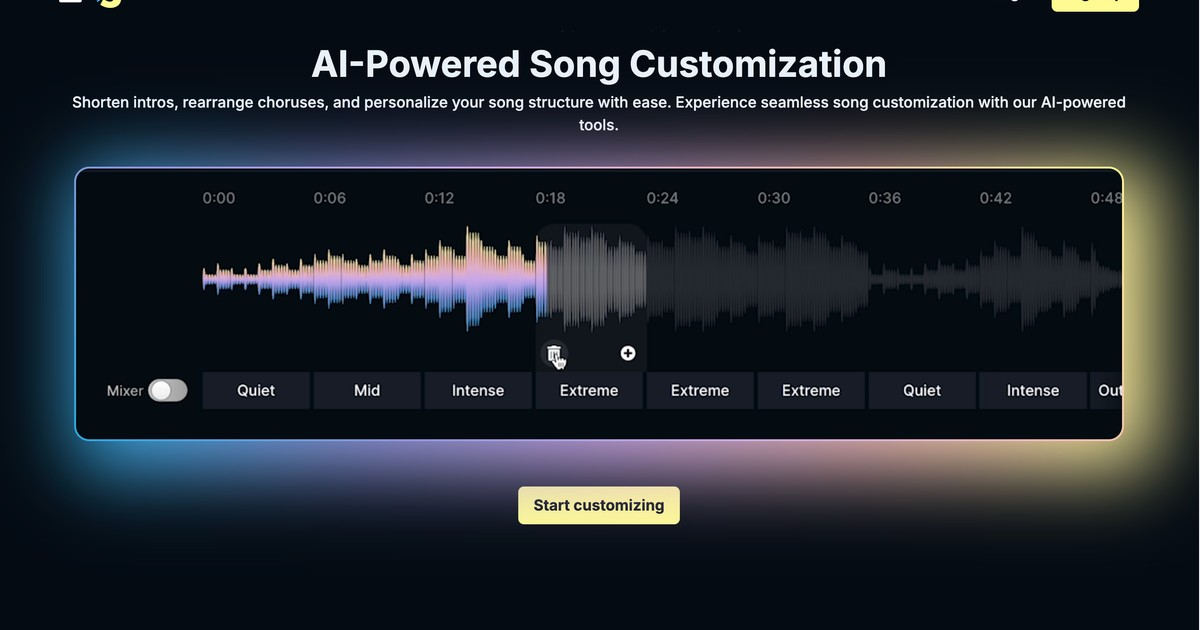This screenshot has width=1200, height=630.
Task: Click the 'Shorten intros, rearrange choruses' description text
Action: 599,114
